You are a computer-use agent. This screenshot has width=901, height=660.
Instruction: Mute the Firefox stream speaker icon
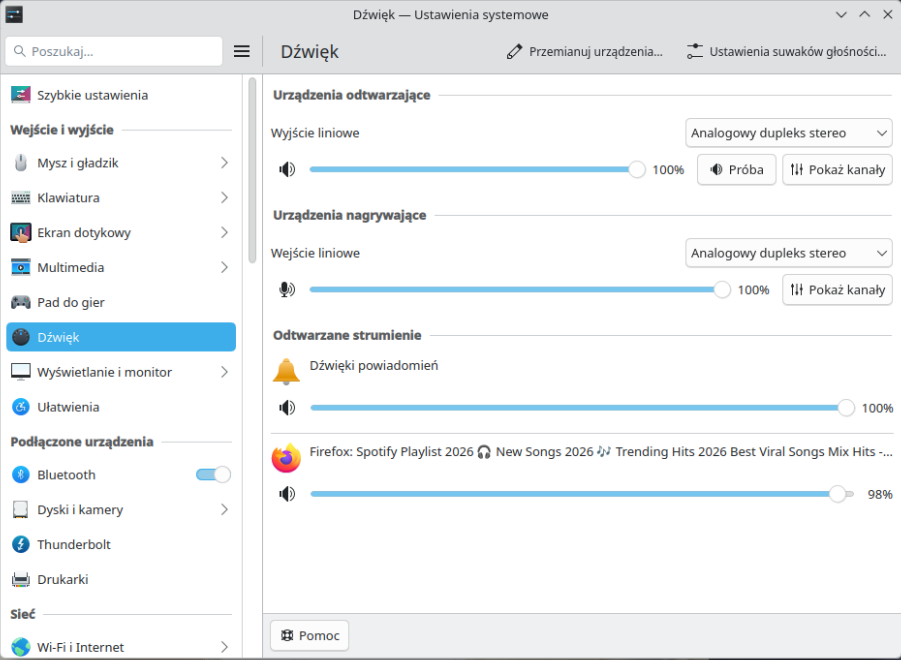pyautogui.click(x=287, y=494)
